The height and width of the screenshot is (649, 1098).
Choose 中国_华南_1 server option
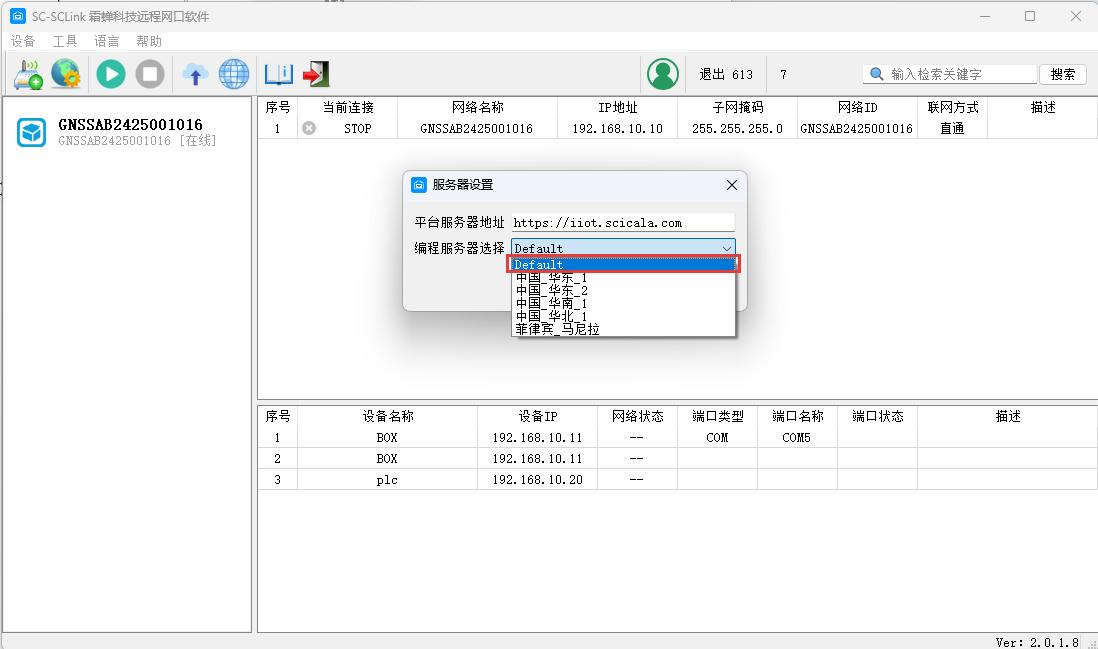click(623, 303)
